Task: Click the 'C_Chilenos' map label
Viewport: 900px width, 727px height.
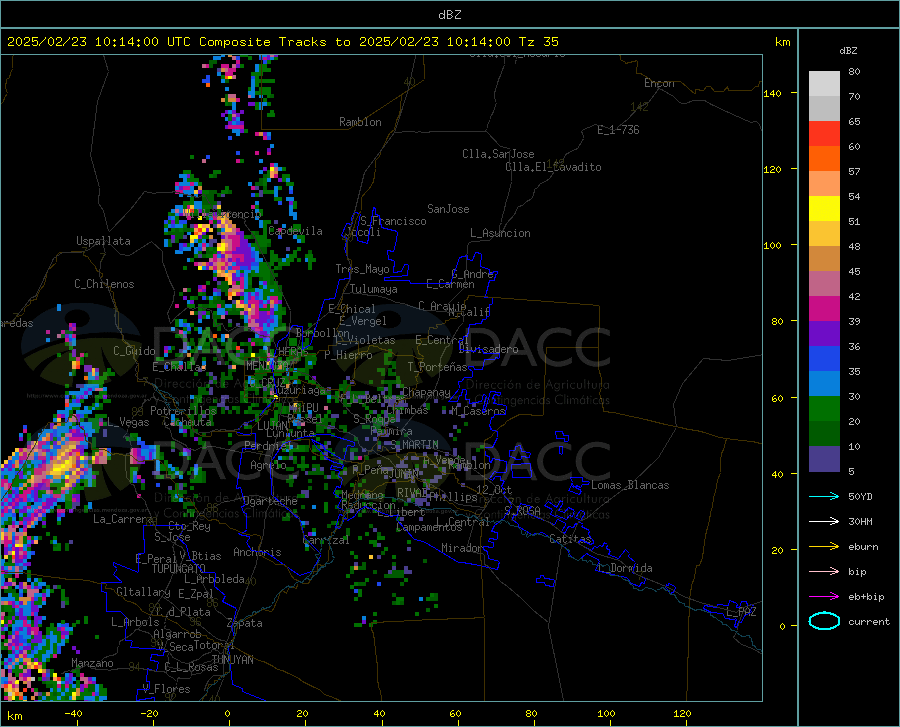Action: (104, 284)
